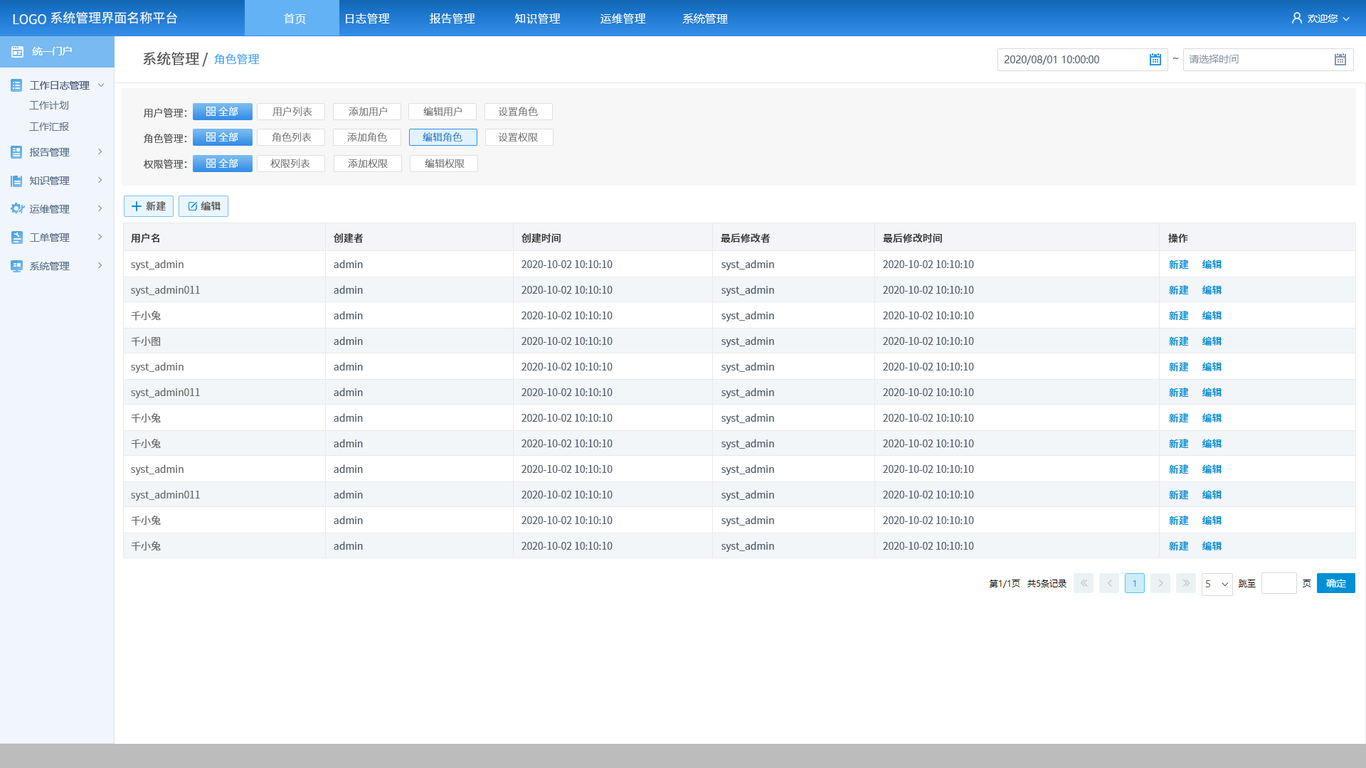Select the 设置角色 filter
1366x768 pixels.
(518, 112)
